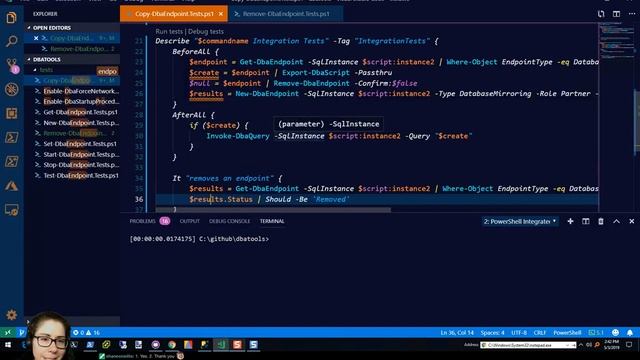The height and width of the screenshot is (360, 640).
Task: Open the Windows Start menu
Action: click(8, 345)
